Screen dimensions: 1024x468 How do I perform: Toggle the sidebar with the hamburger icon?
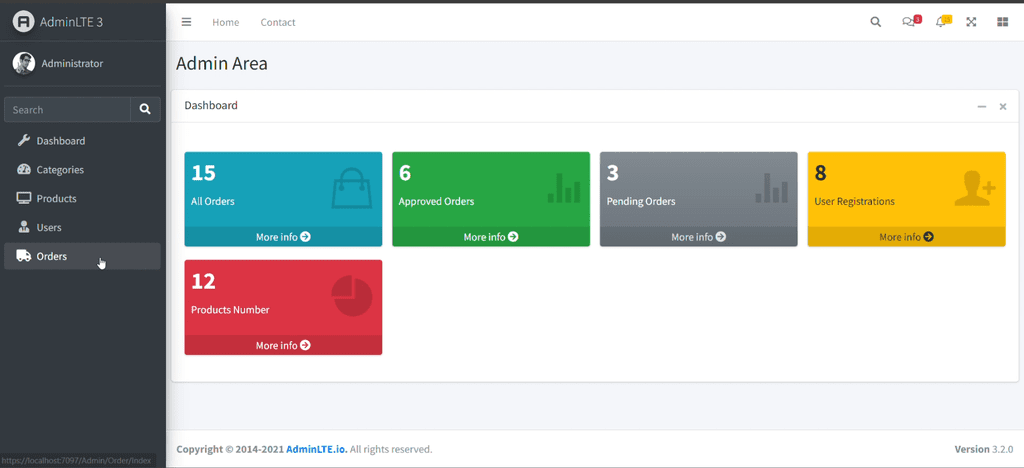(186, 22)
